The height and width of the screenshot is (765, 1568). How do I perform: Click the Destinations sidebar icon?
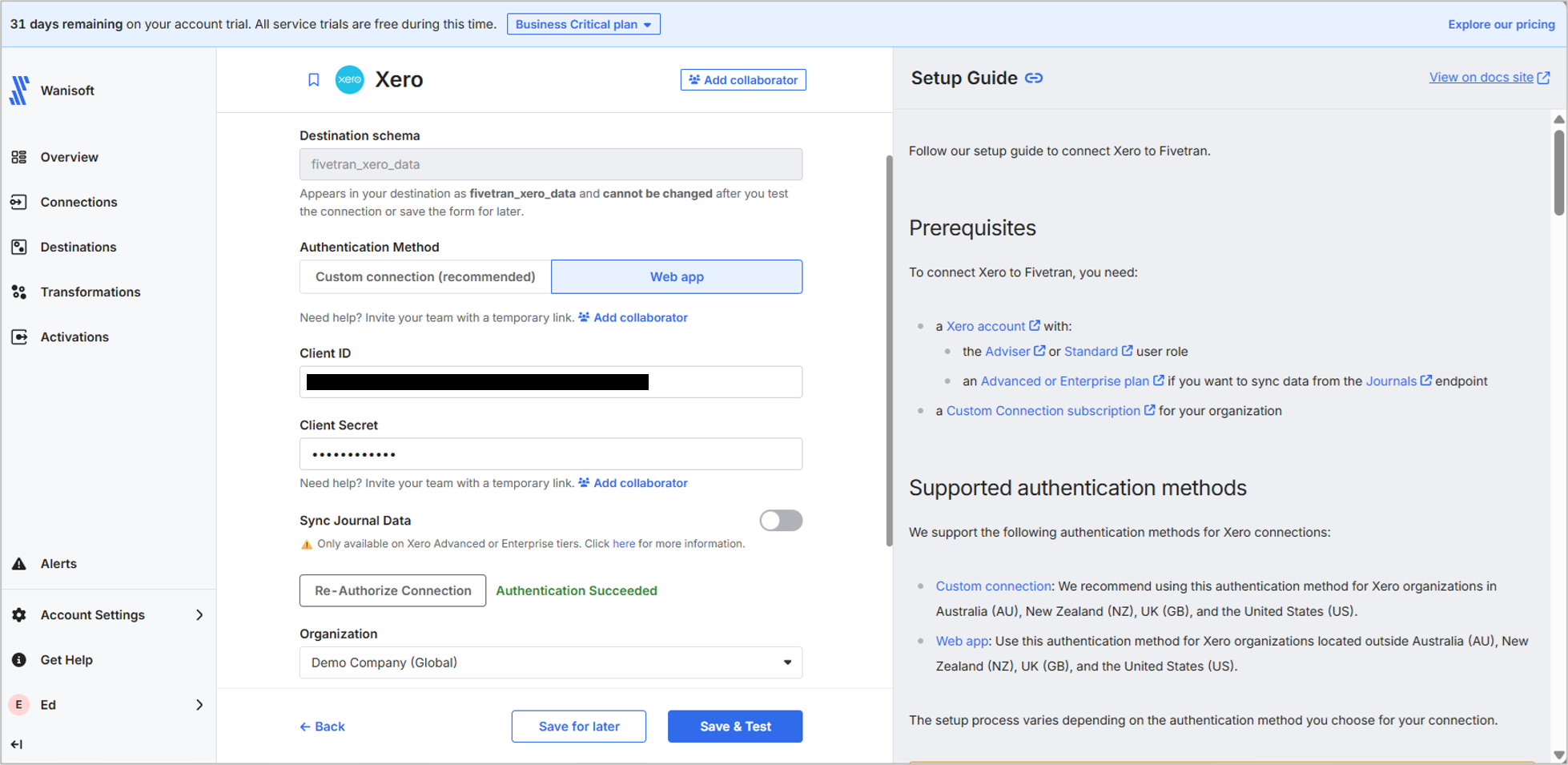[19, 247]
